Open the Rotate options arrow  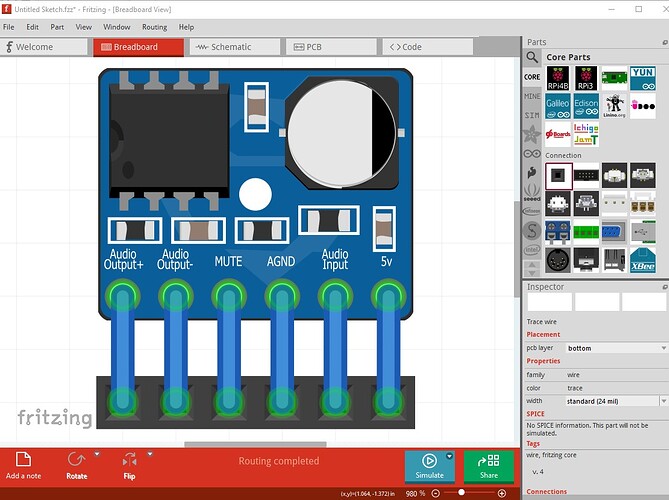[x=97, y=454]
